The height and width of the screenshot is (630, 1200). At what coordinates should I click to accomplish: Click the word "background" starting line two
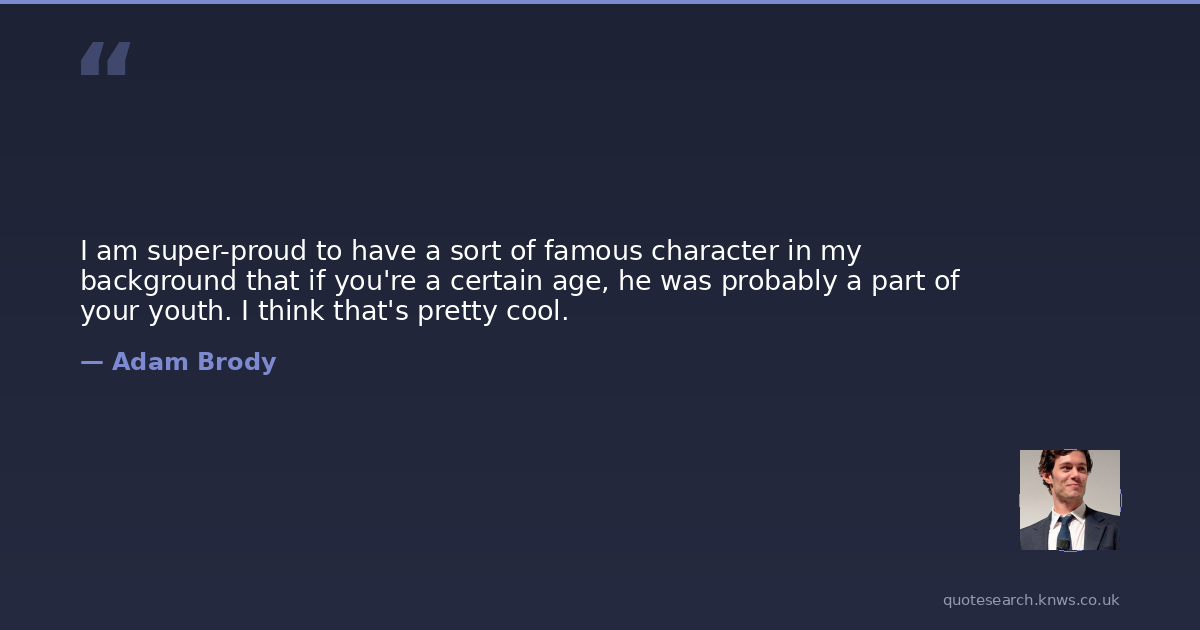pyautogui.click(x=159, y=281)
